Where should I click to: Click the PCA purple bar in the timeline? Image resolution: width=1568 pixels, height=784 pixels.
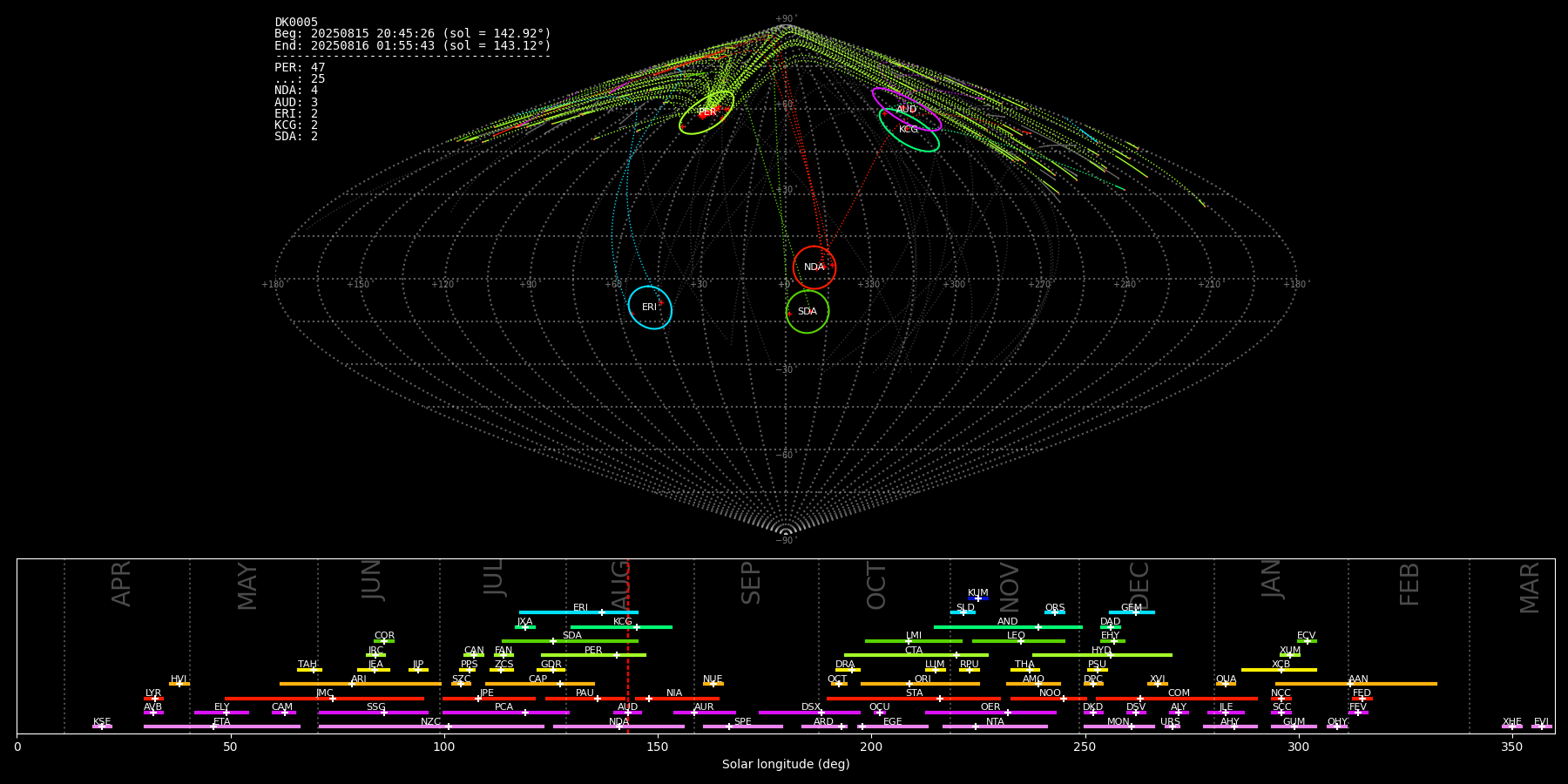(x=505, y=713)
